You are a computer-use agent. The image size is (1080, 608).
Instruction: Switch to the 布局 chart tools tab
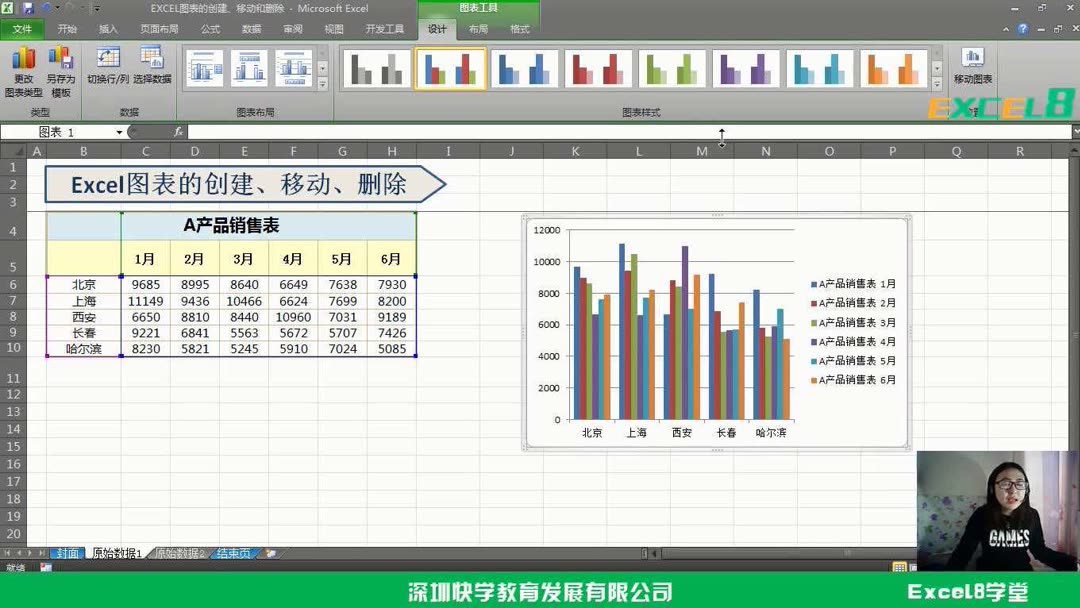(478, 29)
